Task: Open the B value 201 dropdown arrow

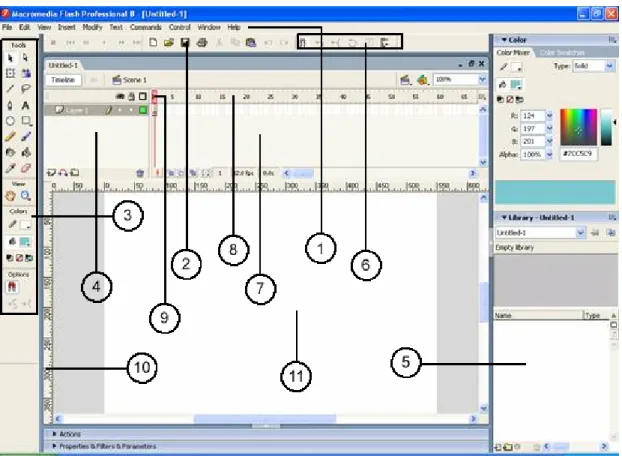Action: (x=549, y=141)
